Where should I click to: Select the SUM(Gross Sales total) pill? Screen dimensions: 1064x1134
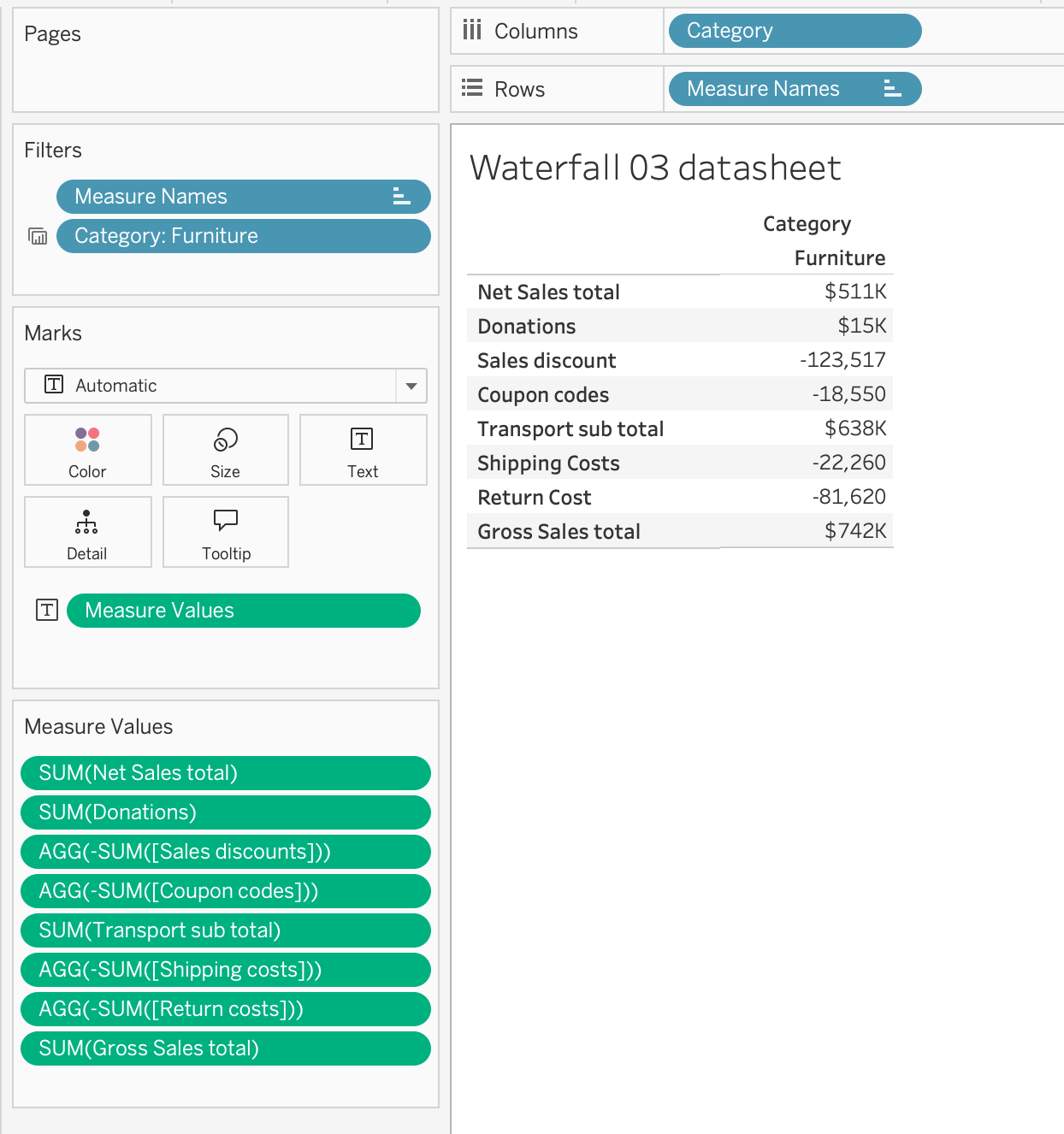[225, 1048]
